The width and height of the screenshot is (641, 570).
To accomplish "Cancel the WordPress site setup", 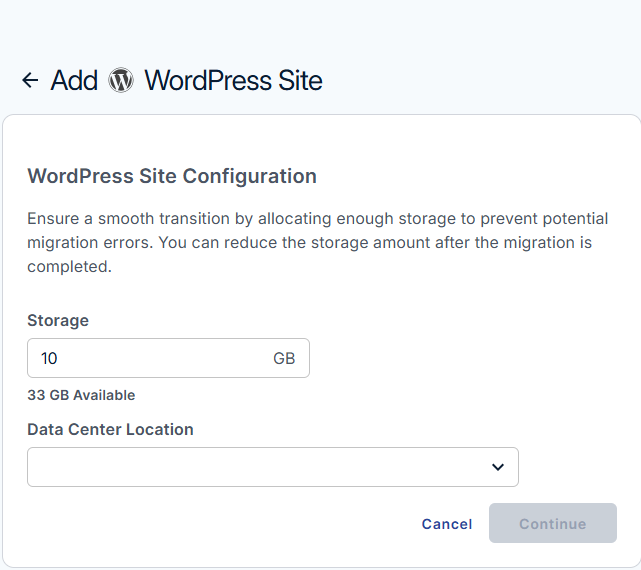I will (x=447, y=524).
